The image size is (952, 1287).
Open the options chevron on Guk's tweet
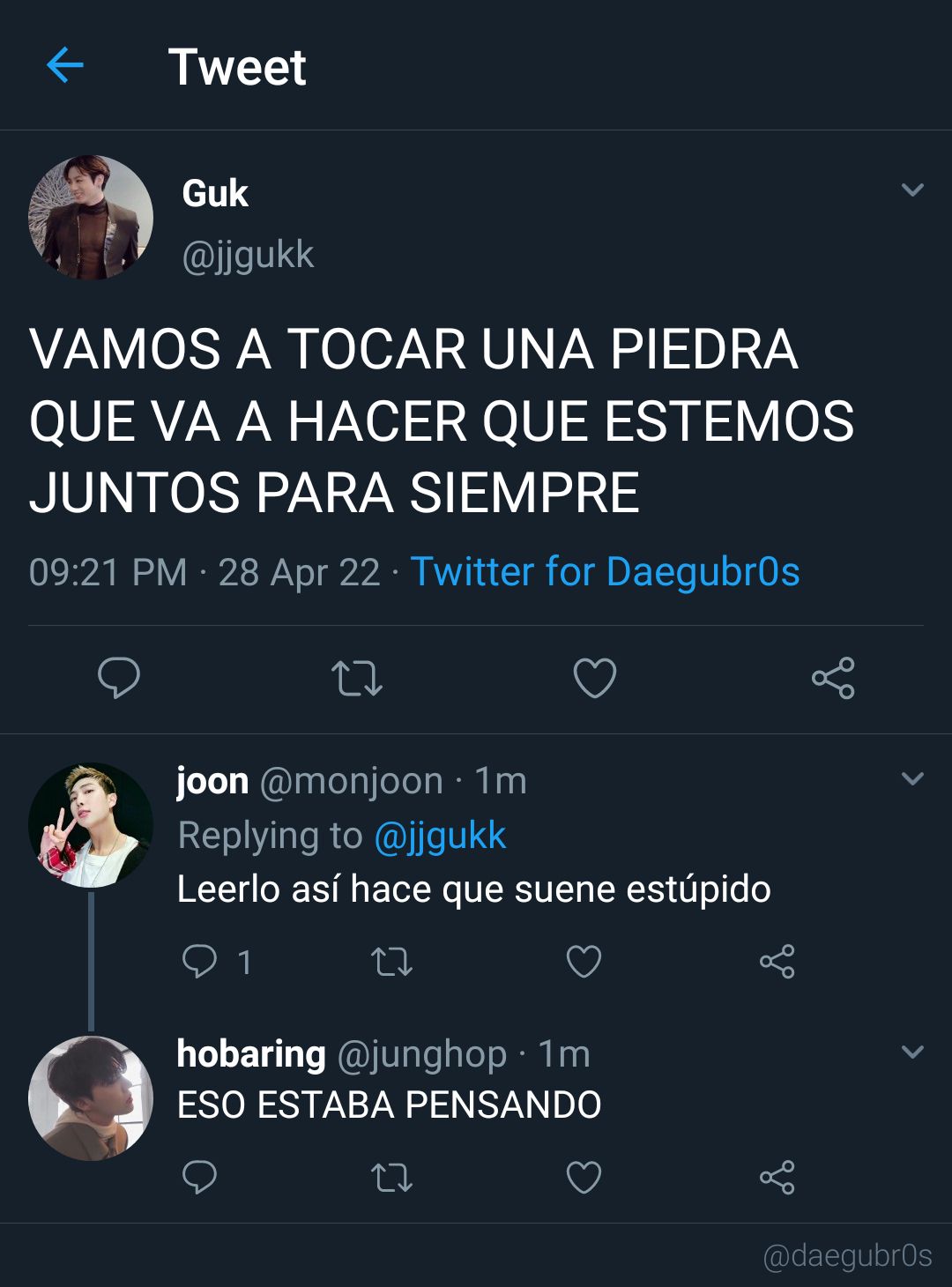tap(912, 190)
